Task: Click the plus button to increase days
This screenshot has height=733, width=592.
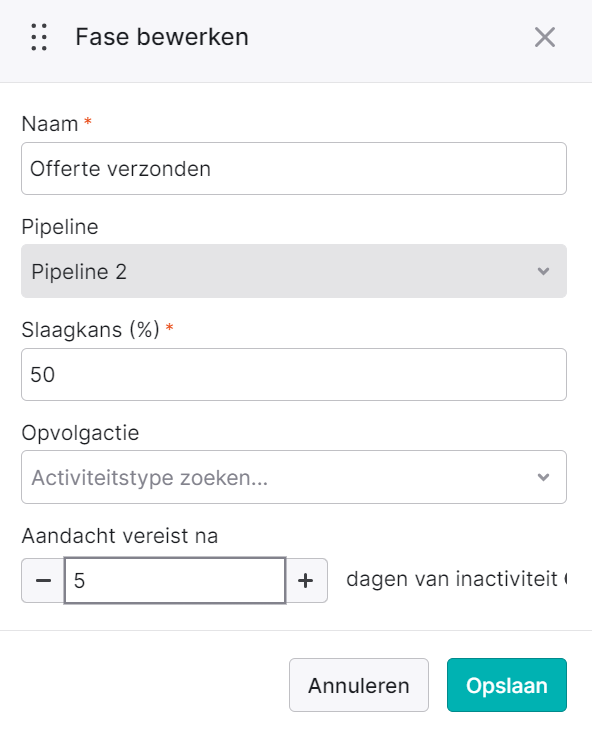Action: point(306,581)
